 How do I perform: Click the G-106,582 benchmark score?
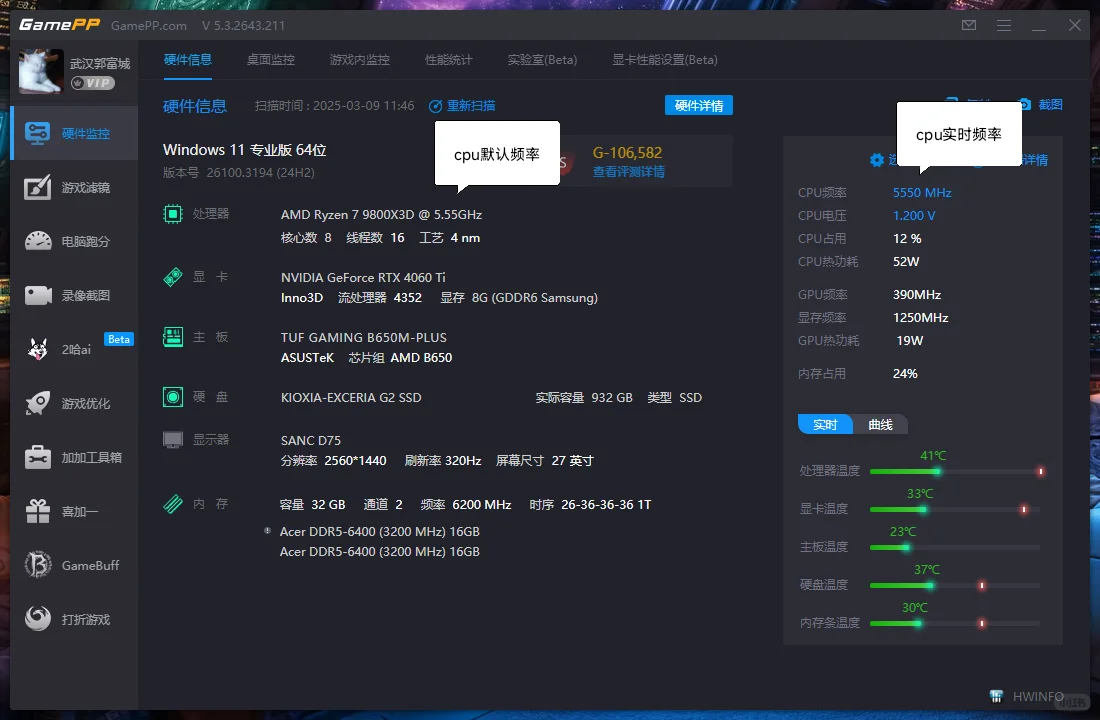627,152
